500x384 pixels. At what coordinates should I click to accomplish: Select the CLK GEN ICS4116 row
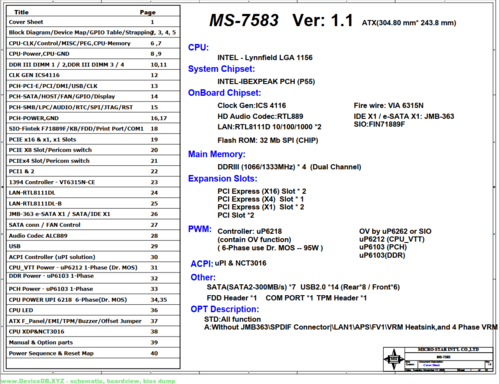coord(93,75)
